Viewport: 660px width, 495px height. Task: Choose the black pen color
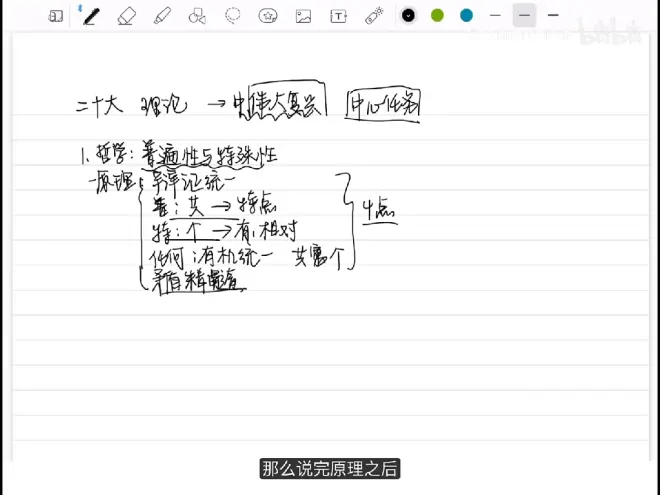[x=408, y=15]
